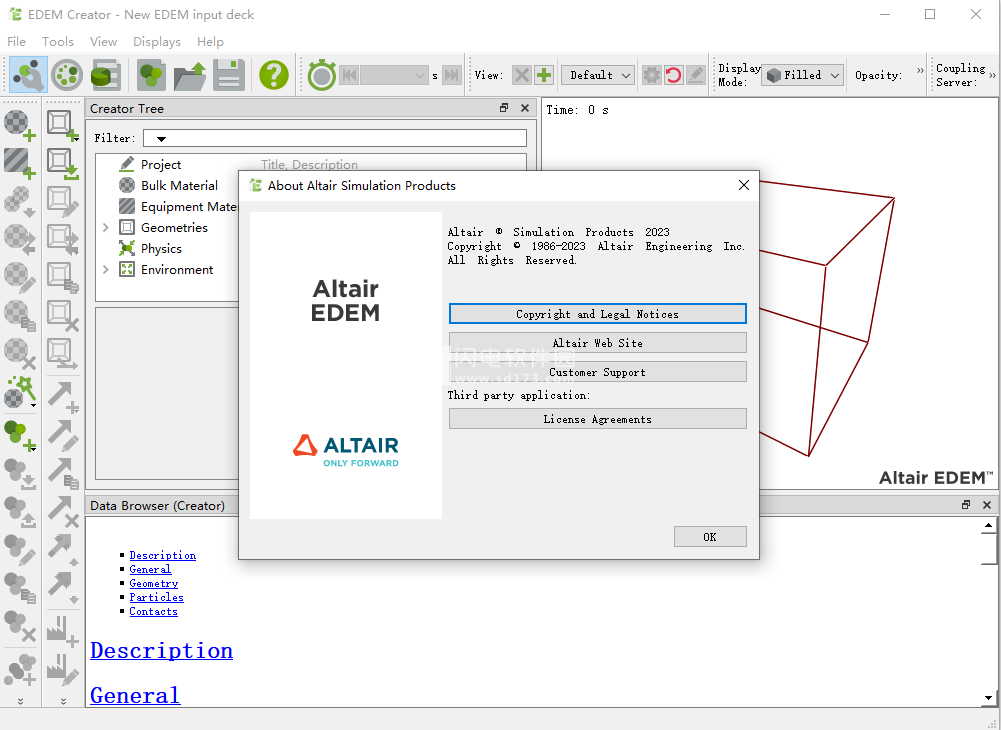
Task: Open the View menu
Action: coord(103,42)
